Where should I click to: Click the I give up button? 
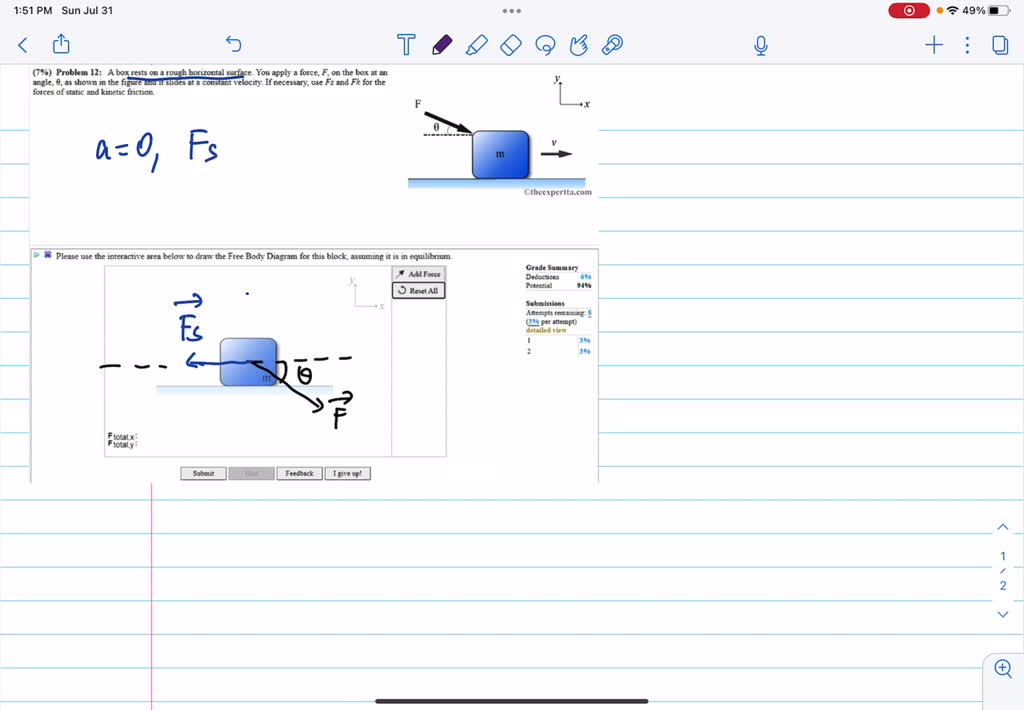(347, 473)
